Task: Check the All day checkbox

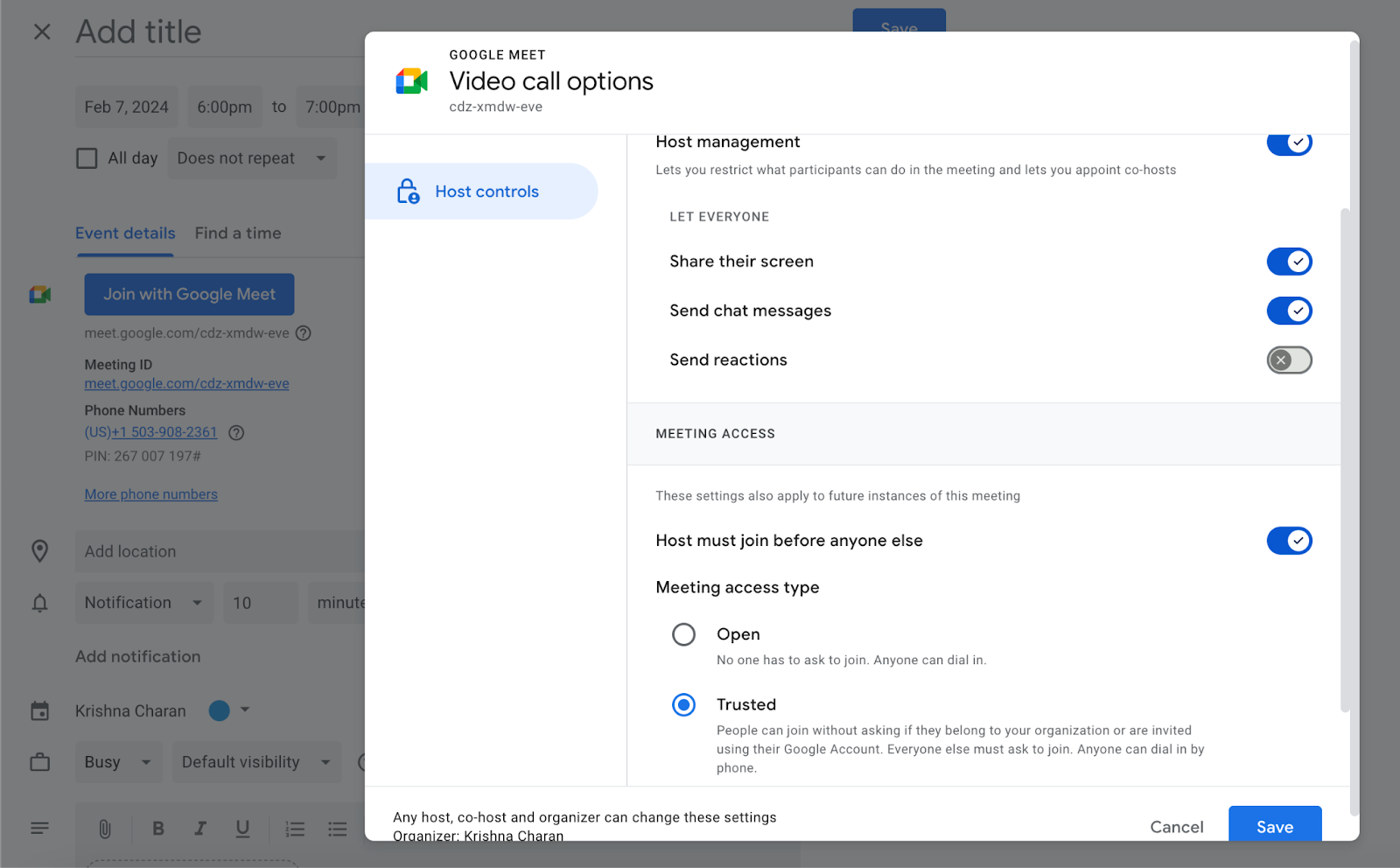Action: tap(87, 158)
